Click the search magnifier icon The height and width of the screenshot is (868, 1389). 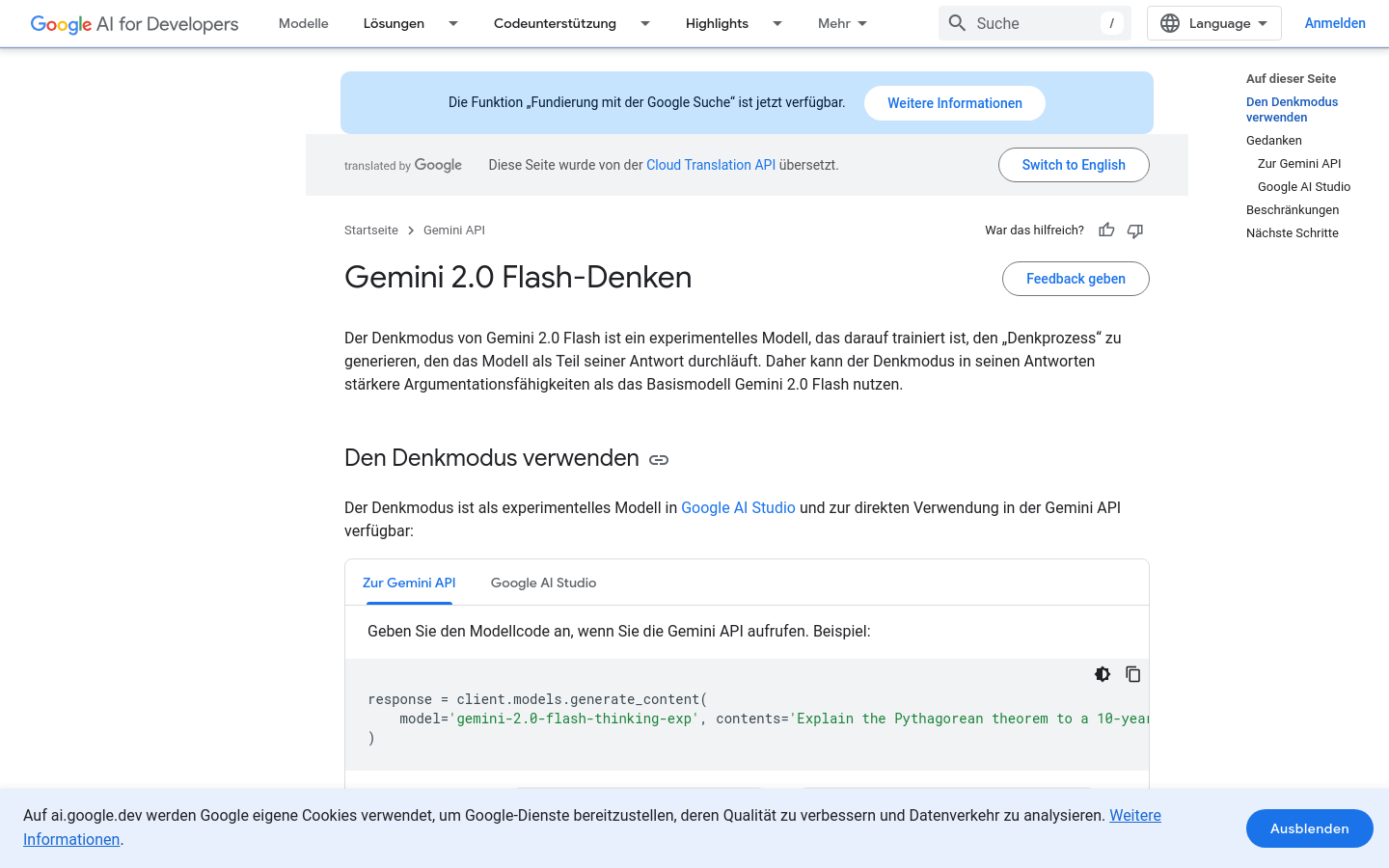click(957, 23)
